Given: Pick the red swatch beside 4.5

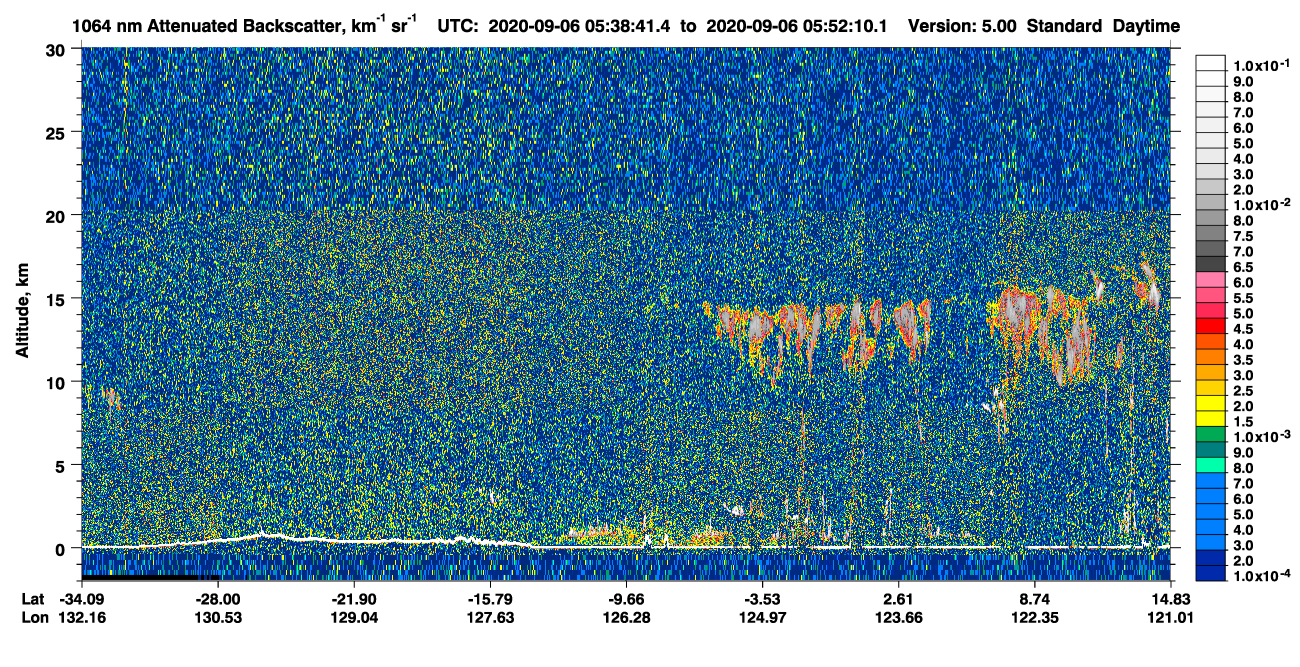Looking at the screenshot, I should click(1210, 326).
